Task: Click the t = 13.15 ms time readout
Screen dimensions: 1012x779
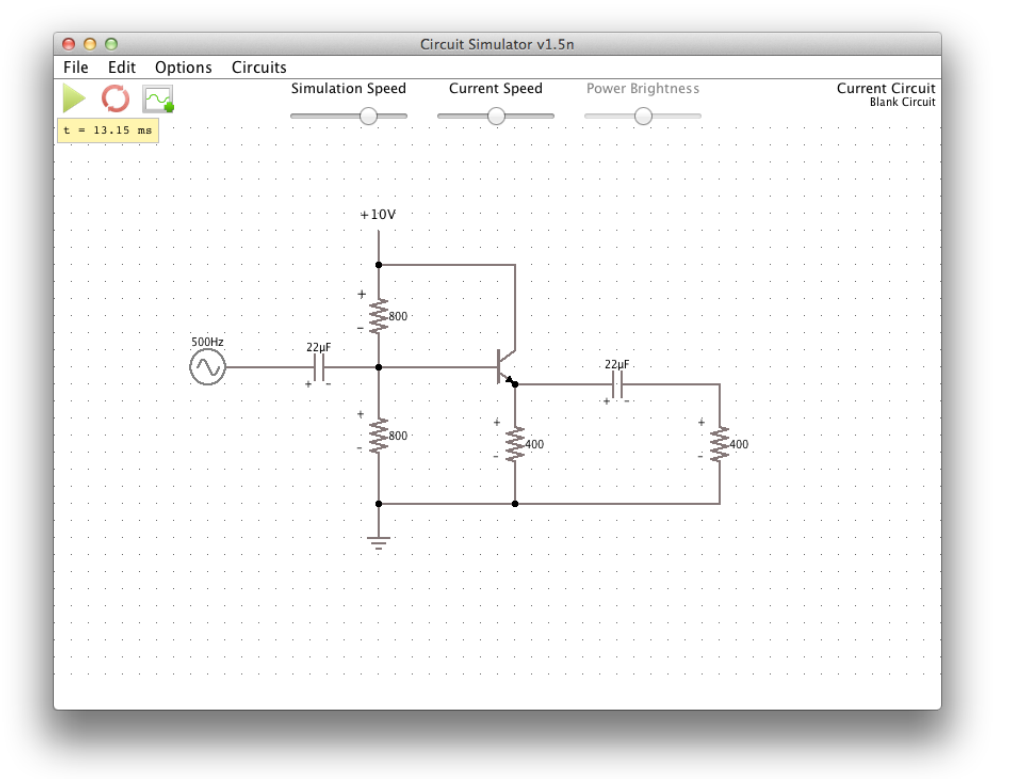Action: (108, 130)
